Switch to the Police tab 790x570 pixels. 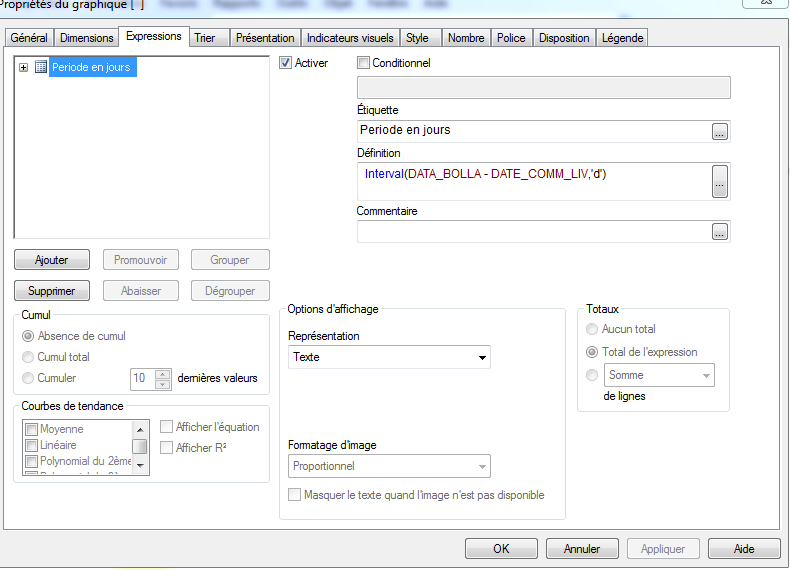511,38
